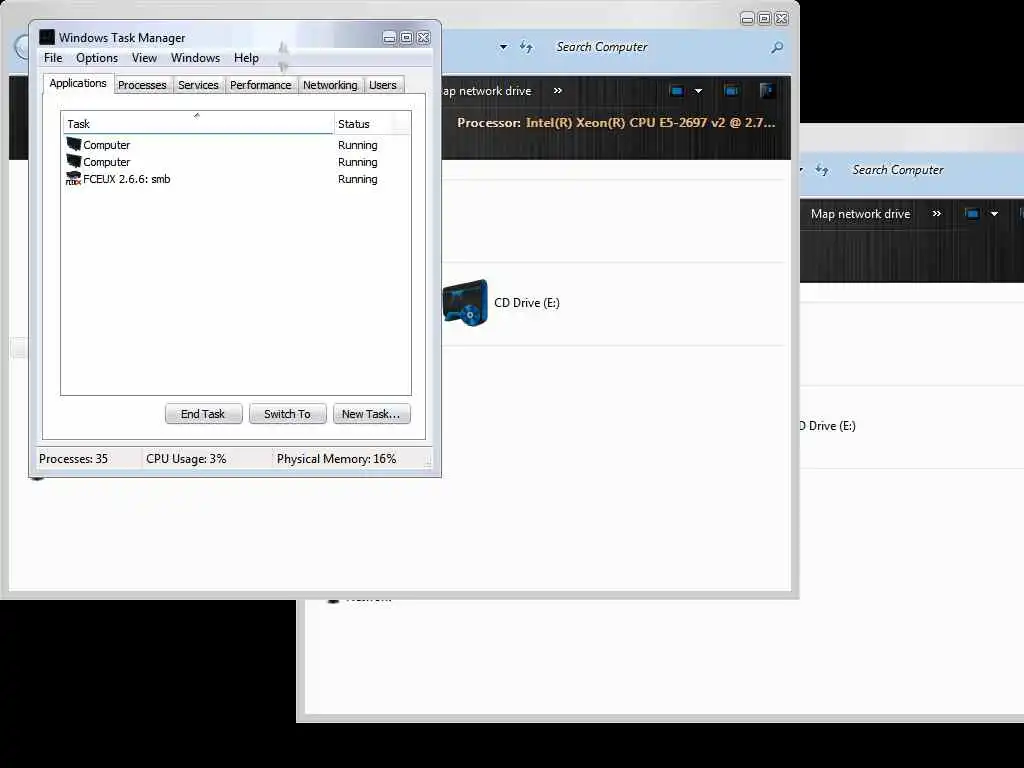Sort by the Task column header

tap(197, 123)
